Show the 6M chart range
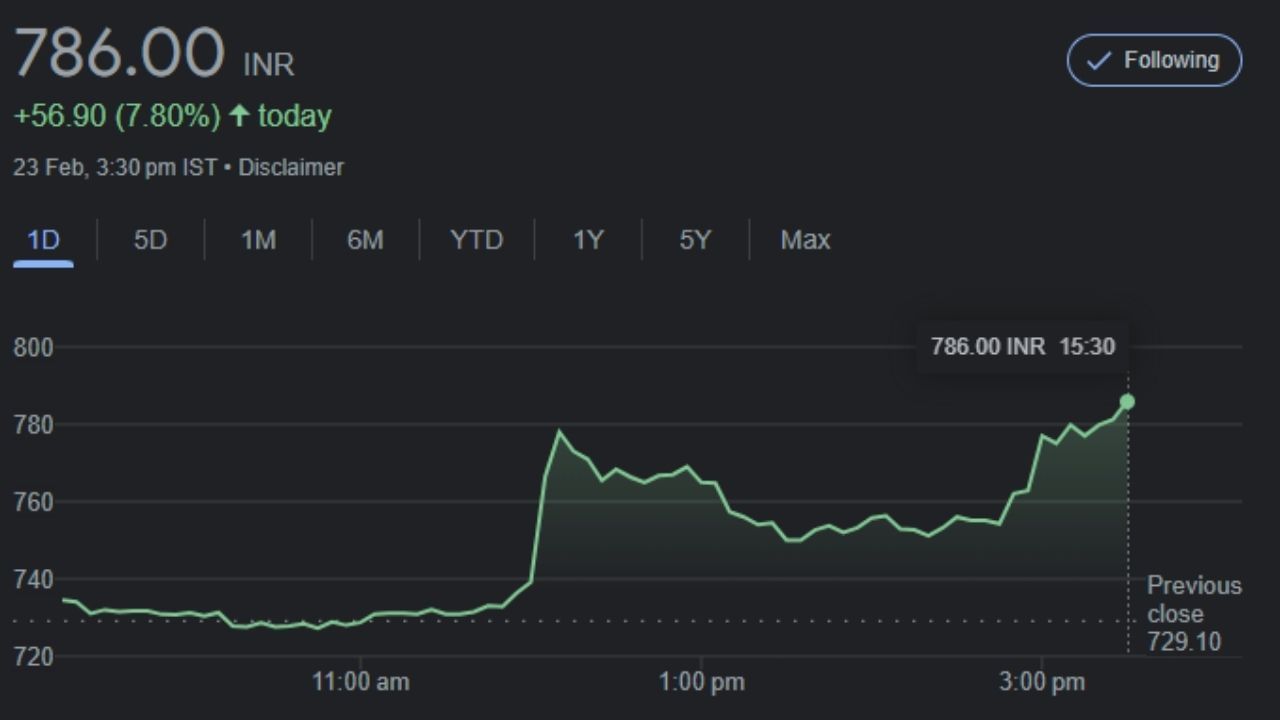Screen dimensions: 1280x720 click(365, 240)
